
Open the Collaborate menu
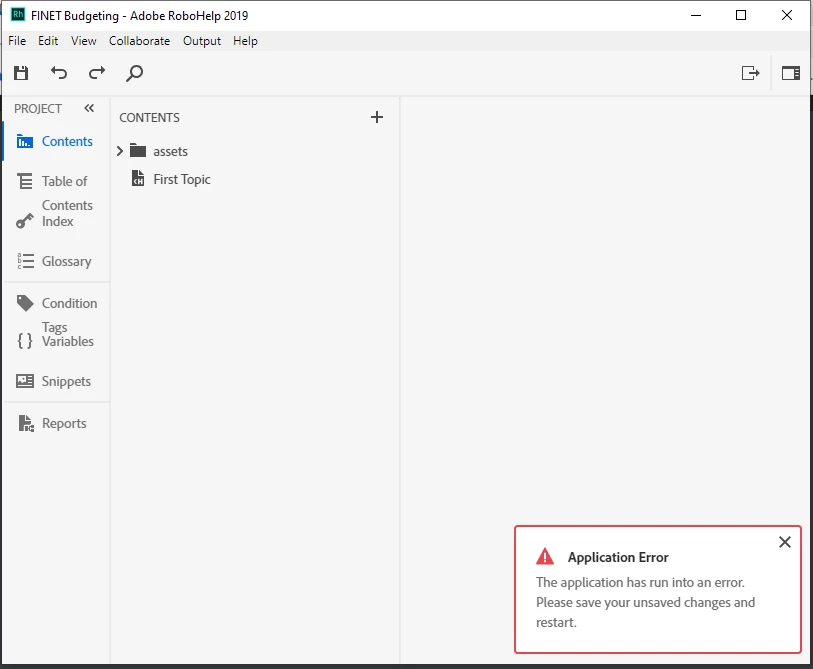click(x=139, y=41)
